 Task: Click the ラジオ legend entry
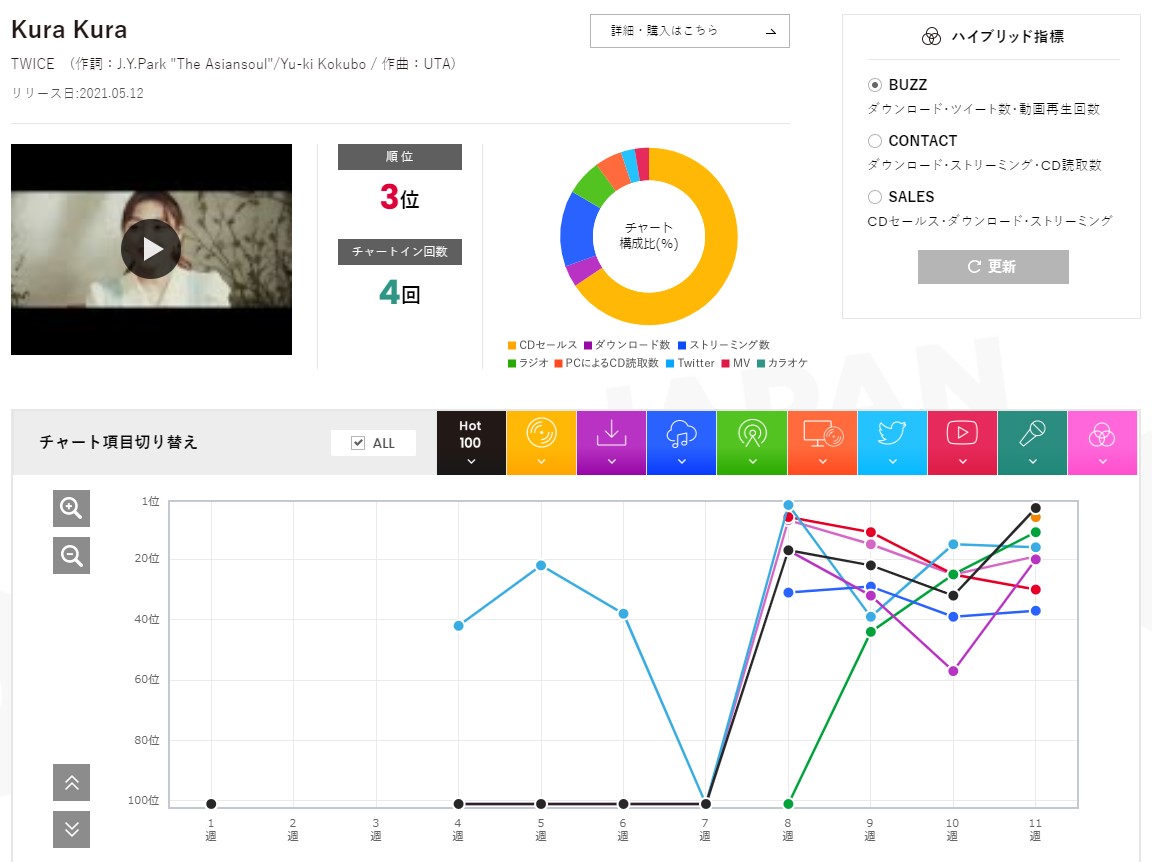click(528, 363)
